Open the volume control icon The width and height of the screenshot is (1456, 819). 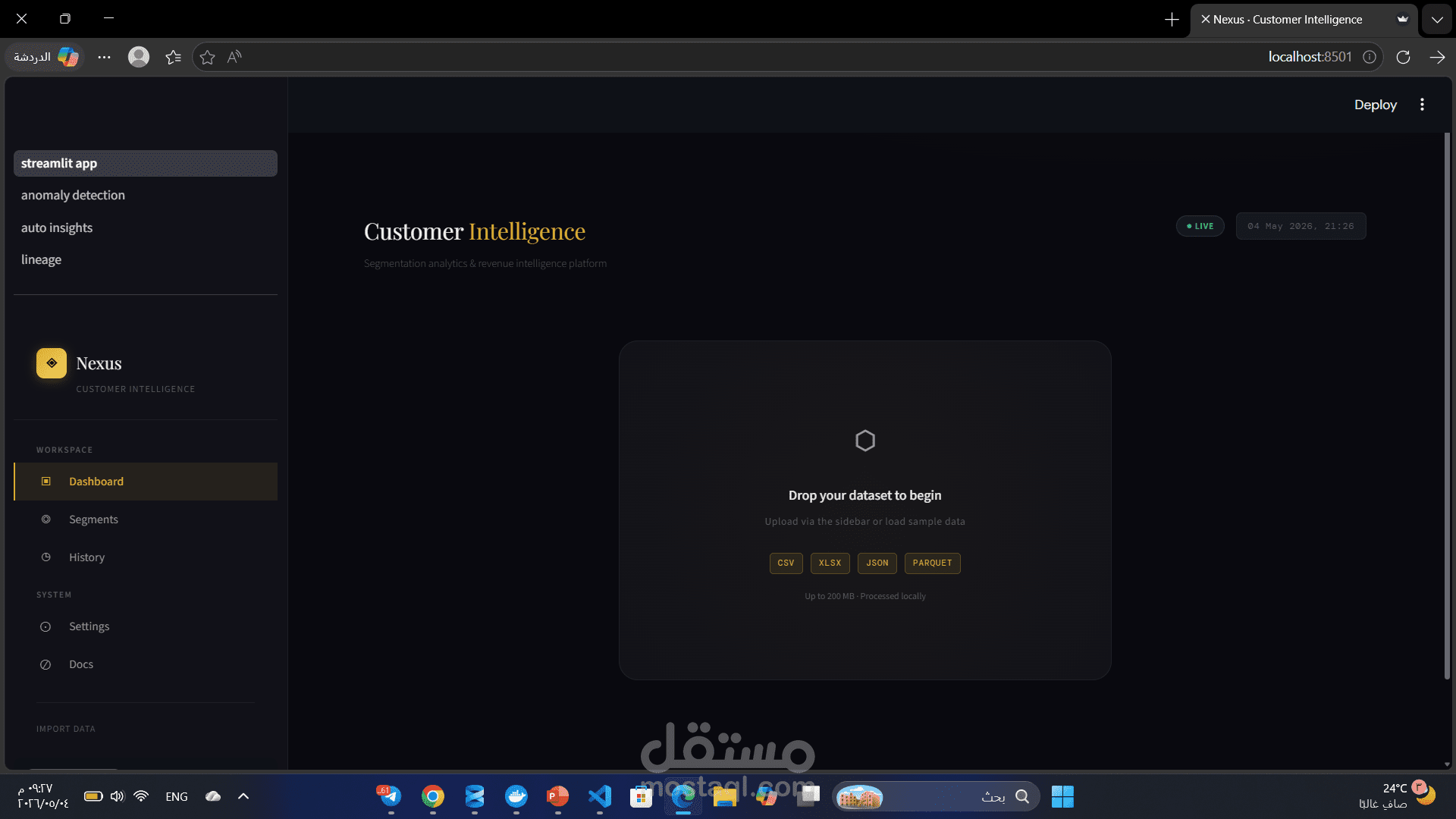coord(117,796)
